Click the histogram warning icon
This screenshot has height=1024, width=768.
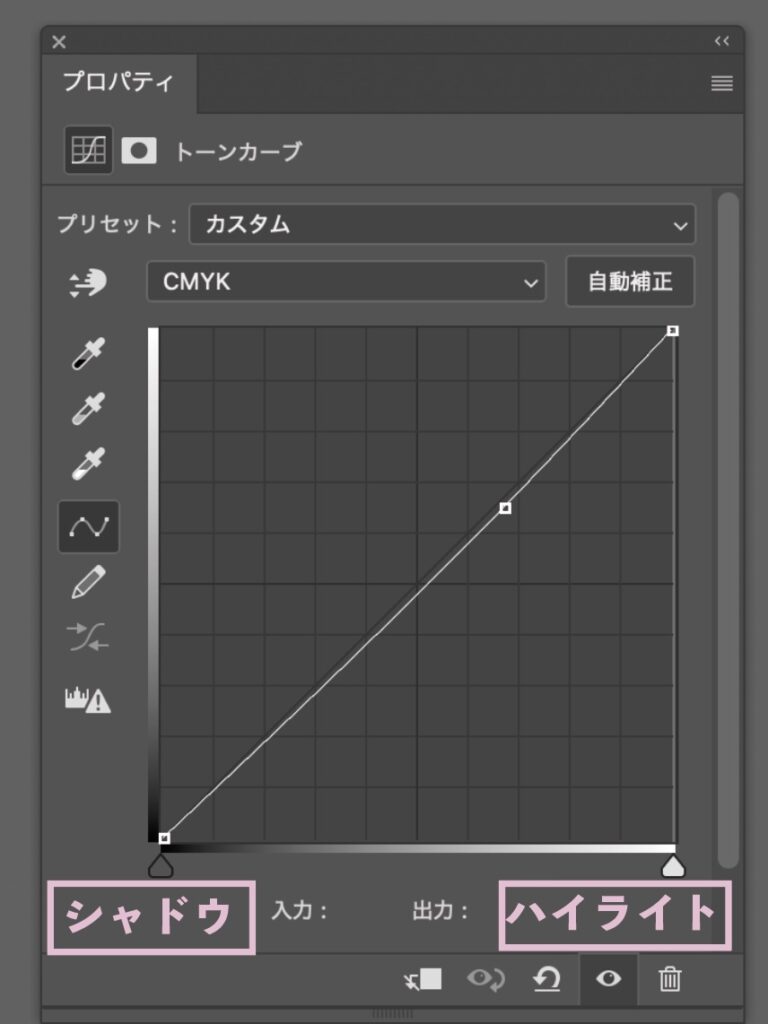[x=88, y=700]
